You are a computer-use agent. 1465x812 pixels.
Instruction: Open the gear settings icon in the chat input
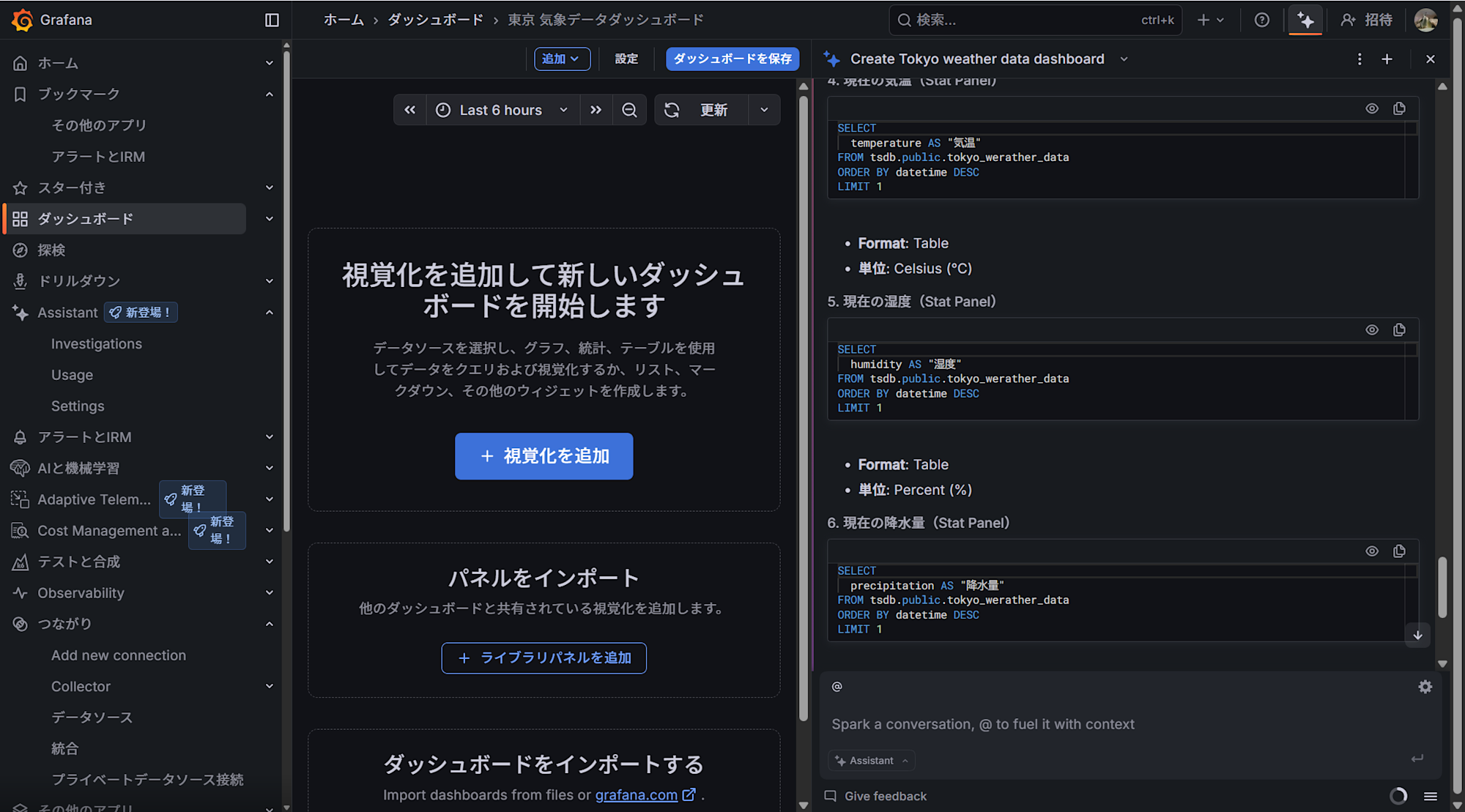[1425, 687]
